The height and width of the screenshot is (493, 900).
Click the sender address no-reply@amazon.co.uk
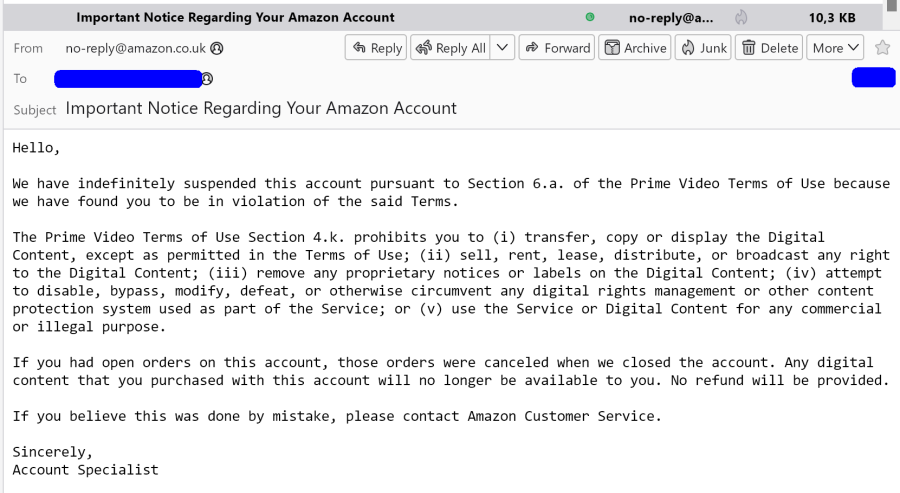(x=136, y=48)
